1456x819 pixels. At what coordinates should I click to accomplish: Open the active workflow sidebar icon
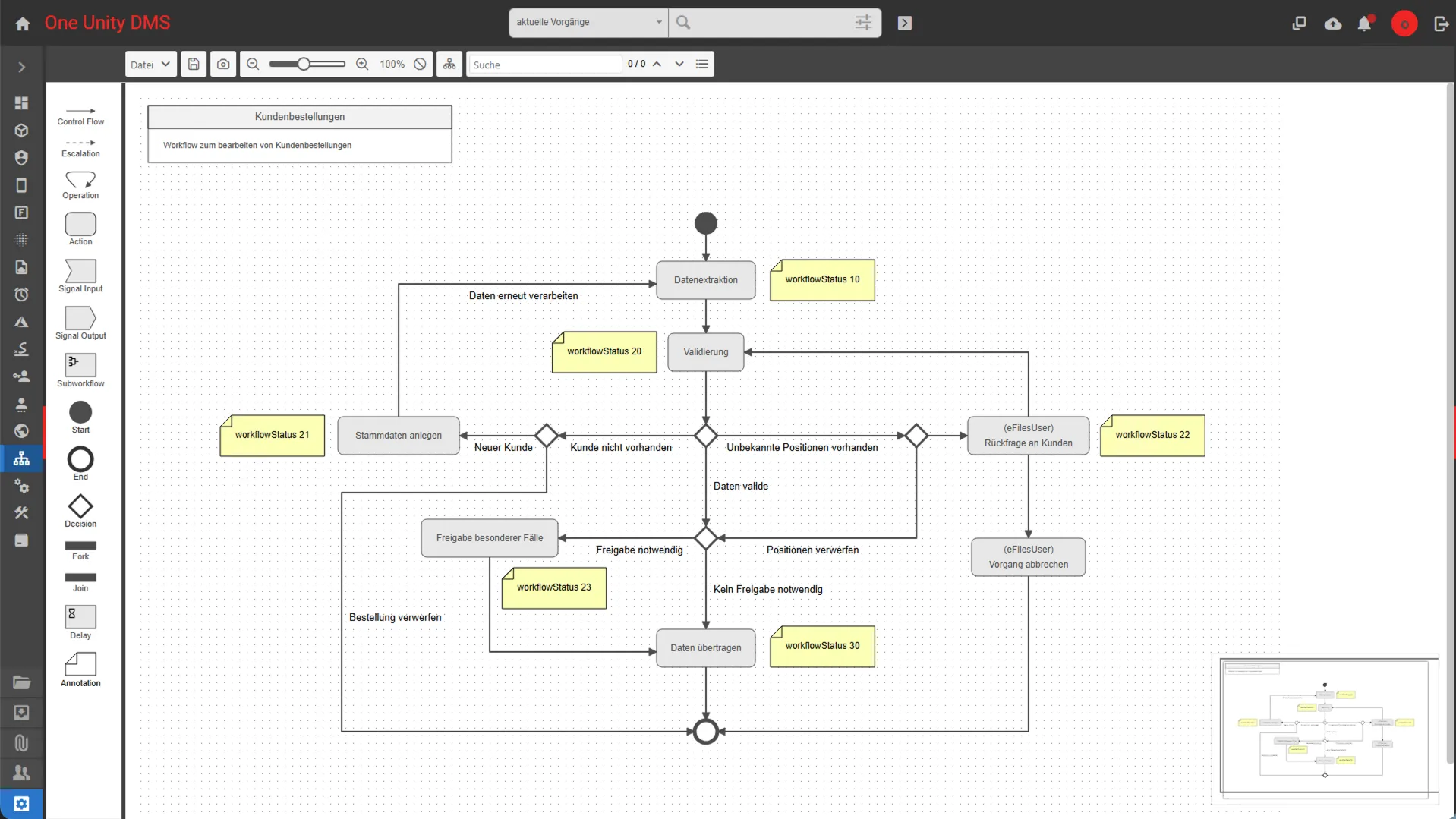[x=22, y=458]
